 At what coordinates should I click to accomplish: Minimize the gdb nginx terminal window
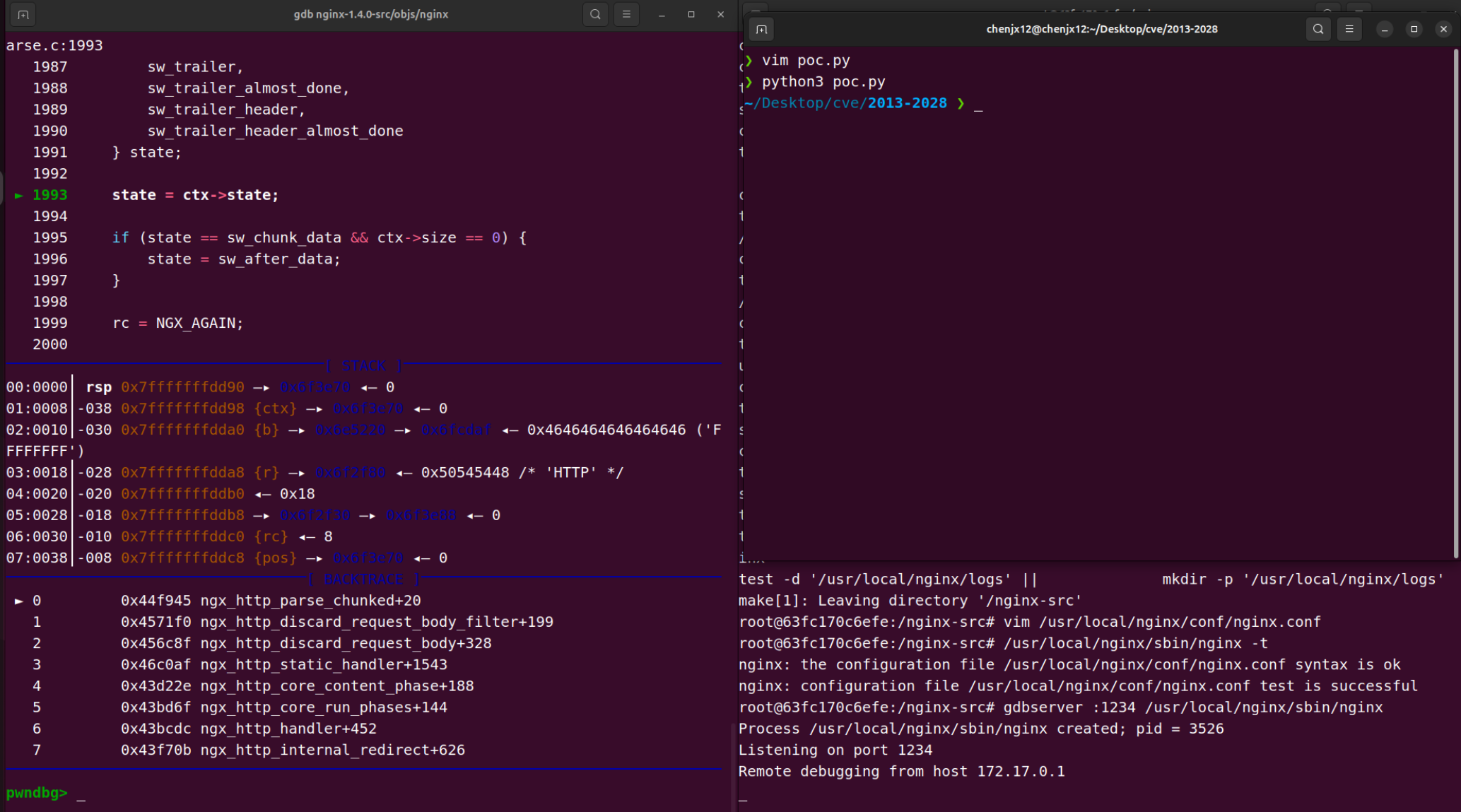tap(662, 14)
